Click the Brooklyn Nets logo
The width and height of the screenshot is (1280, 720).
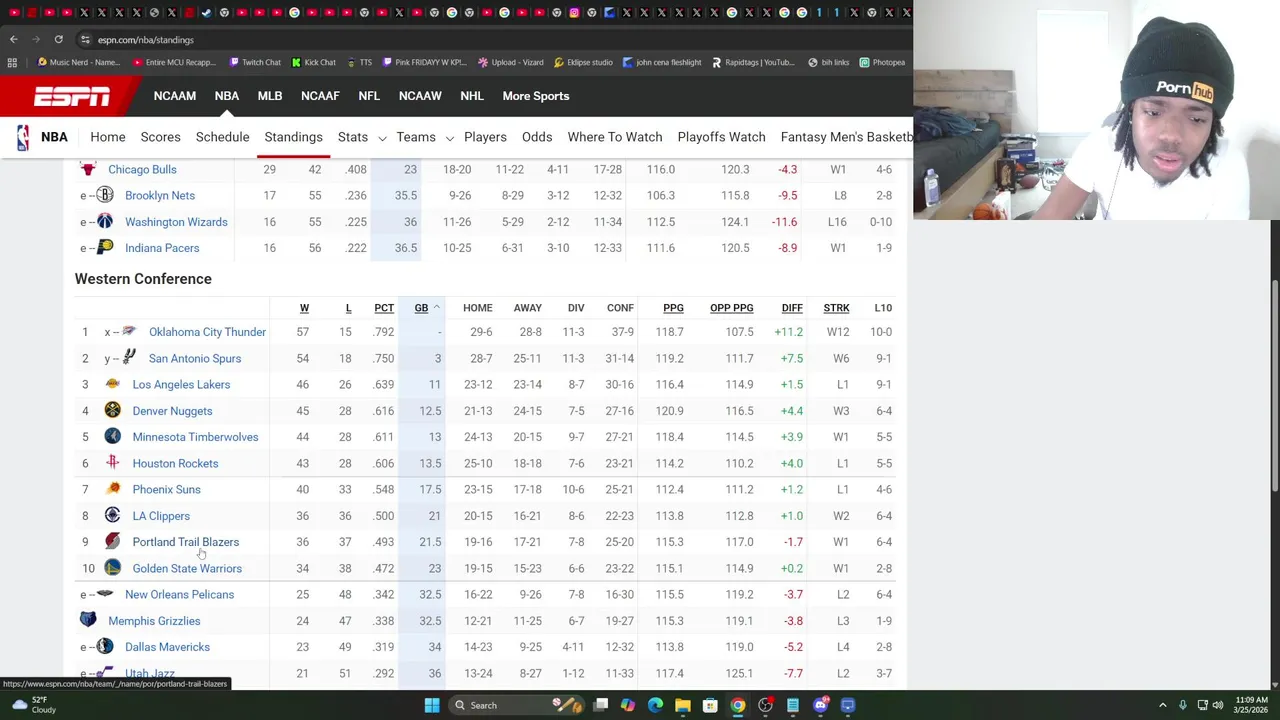click(x=105, y=195)
